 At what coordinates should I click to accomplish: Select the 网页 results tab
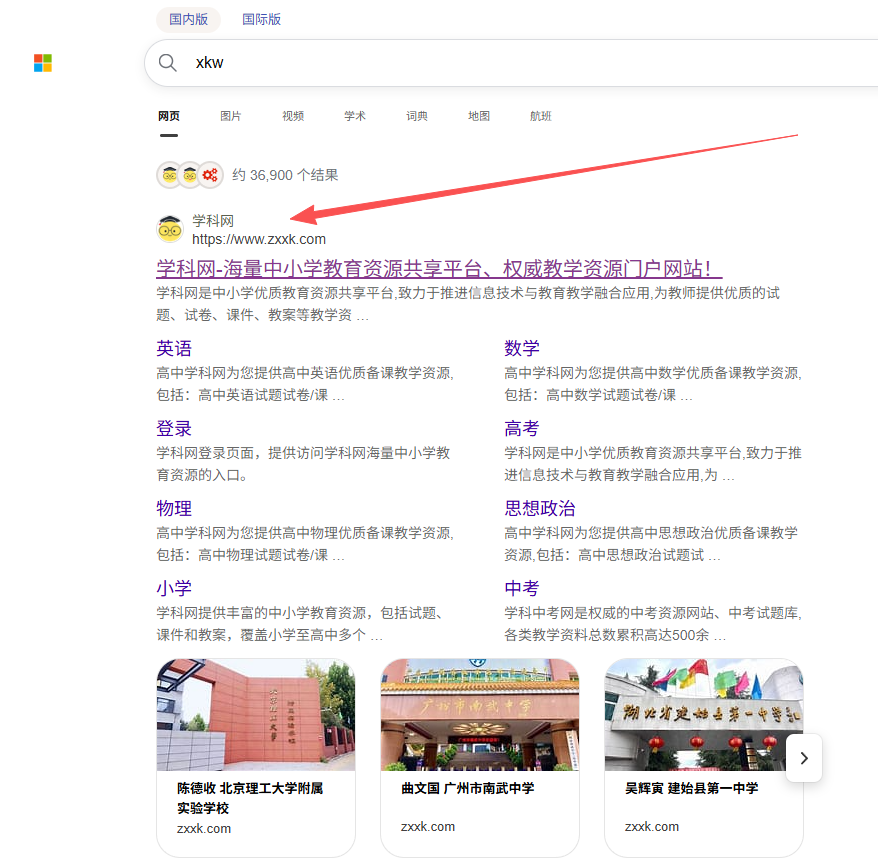[x=169, y=116]
